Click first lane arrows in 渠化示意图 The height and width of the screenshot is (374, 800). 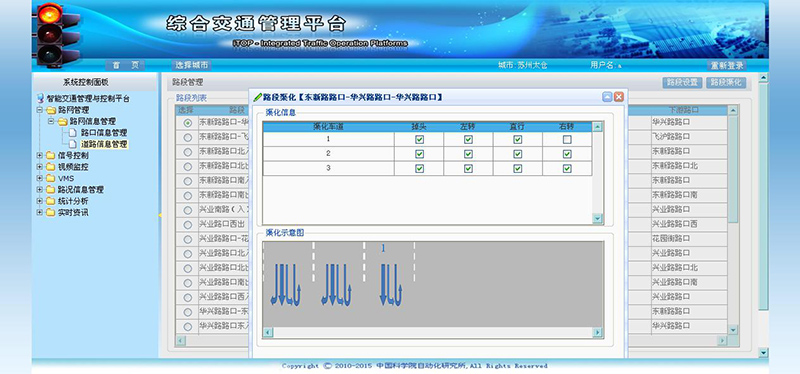(286, 285)
